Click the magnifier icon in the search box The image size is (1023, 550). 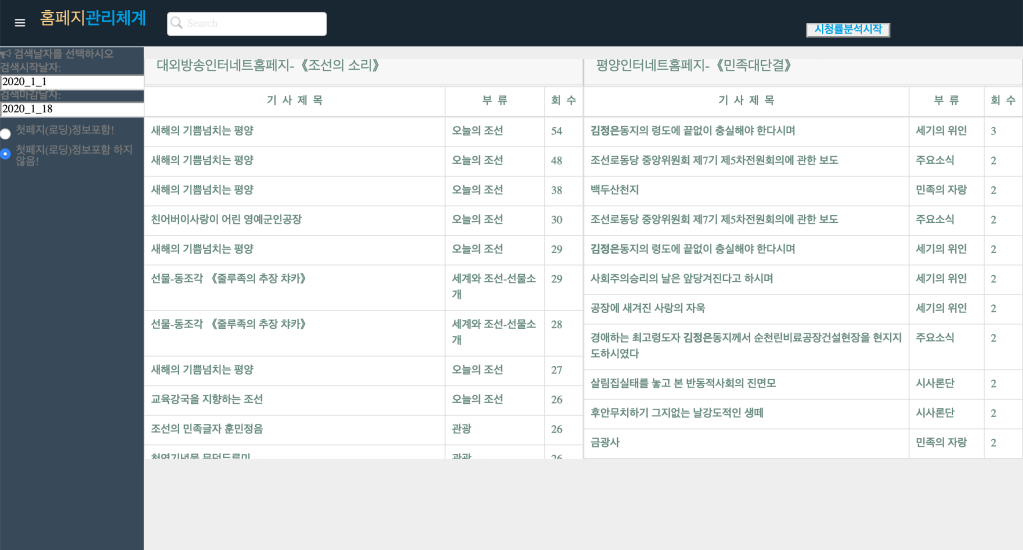pos(176,23)
